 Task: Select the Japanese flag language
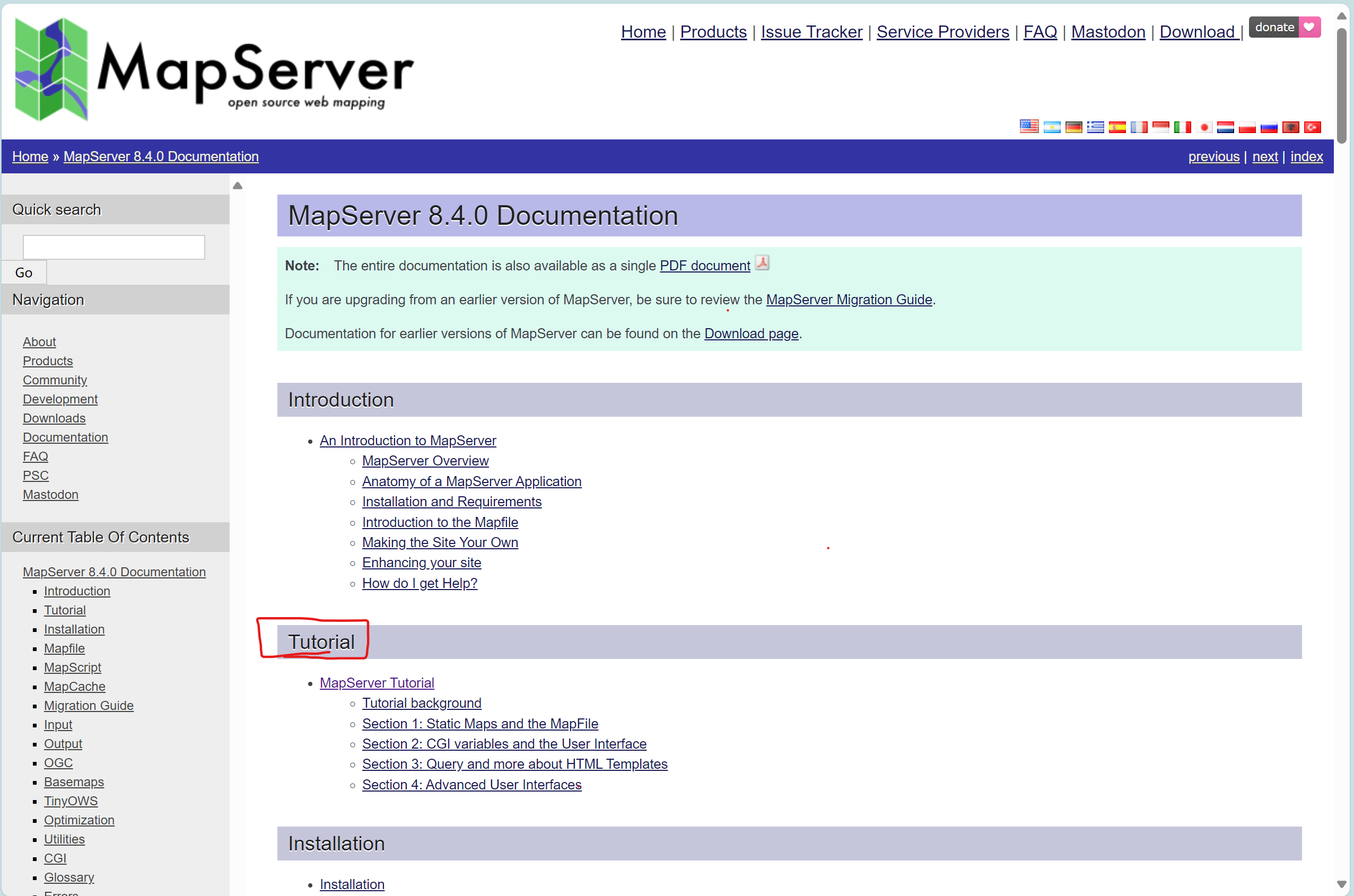(1204, 127)
